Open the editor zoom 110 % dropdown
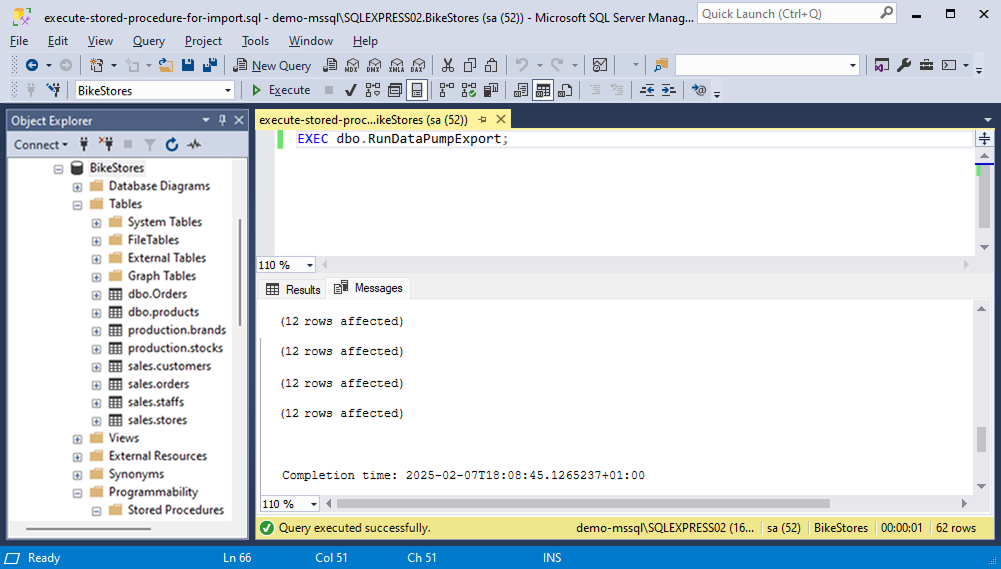The height and width of the screenshot is (569, 1001). click(x=310, y=265)
